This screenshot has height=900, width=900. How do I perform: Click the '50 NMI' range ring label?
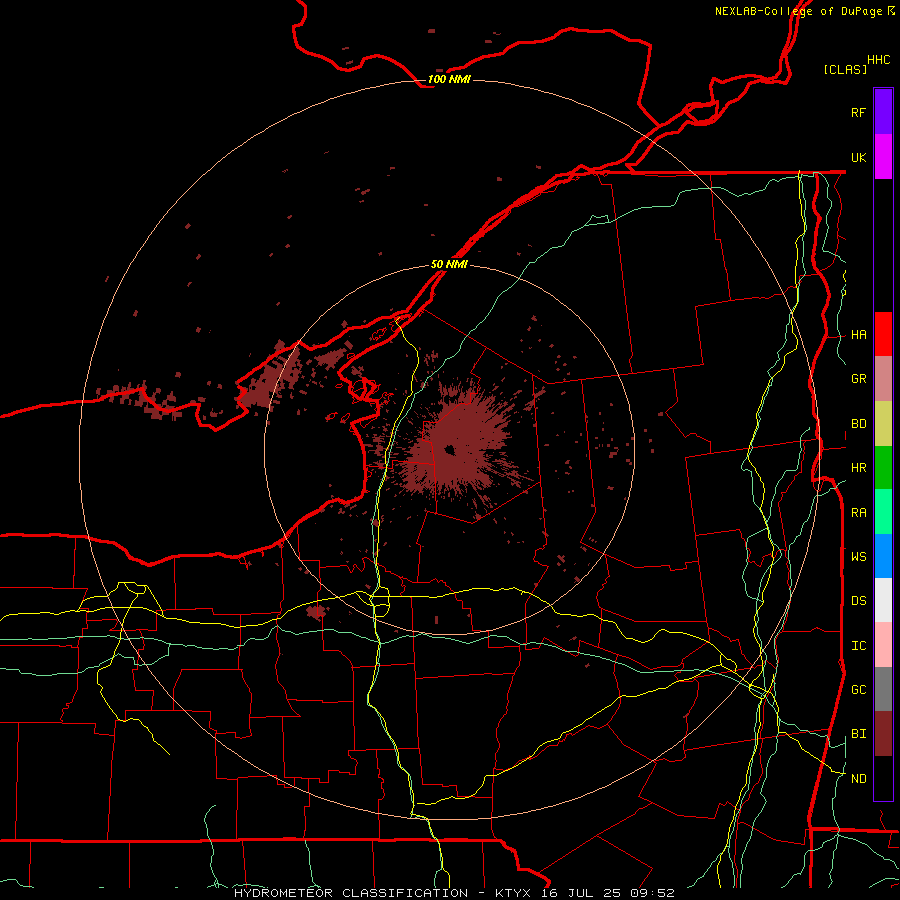coord(449,264)
